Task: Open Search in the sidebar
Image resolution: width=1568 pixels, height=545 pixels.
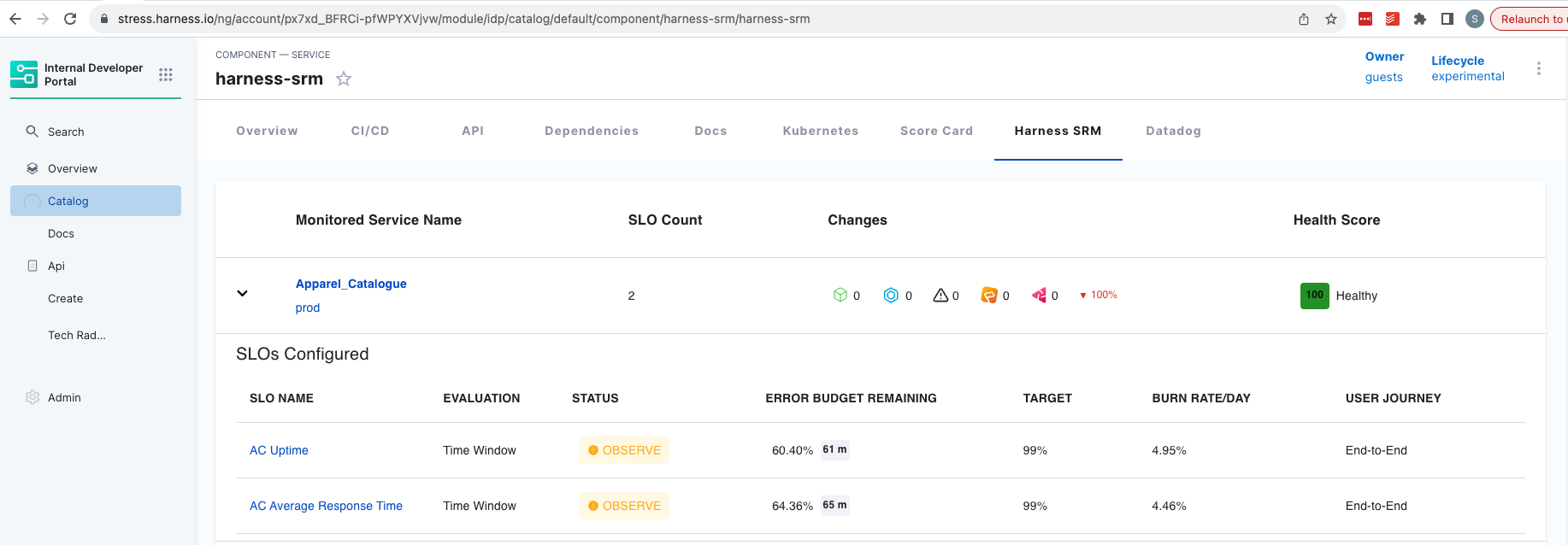Action: 66,132
